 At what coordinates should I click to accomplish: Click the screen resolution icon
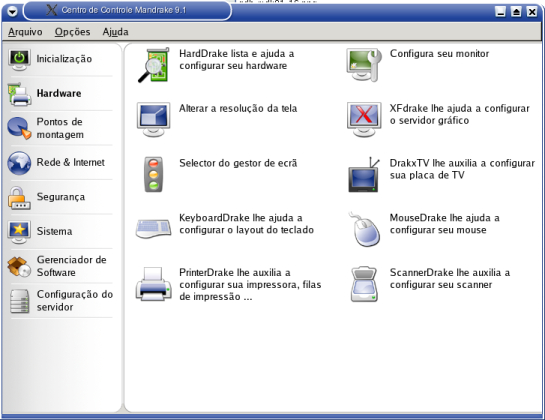153,120
